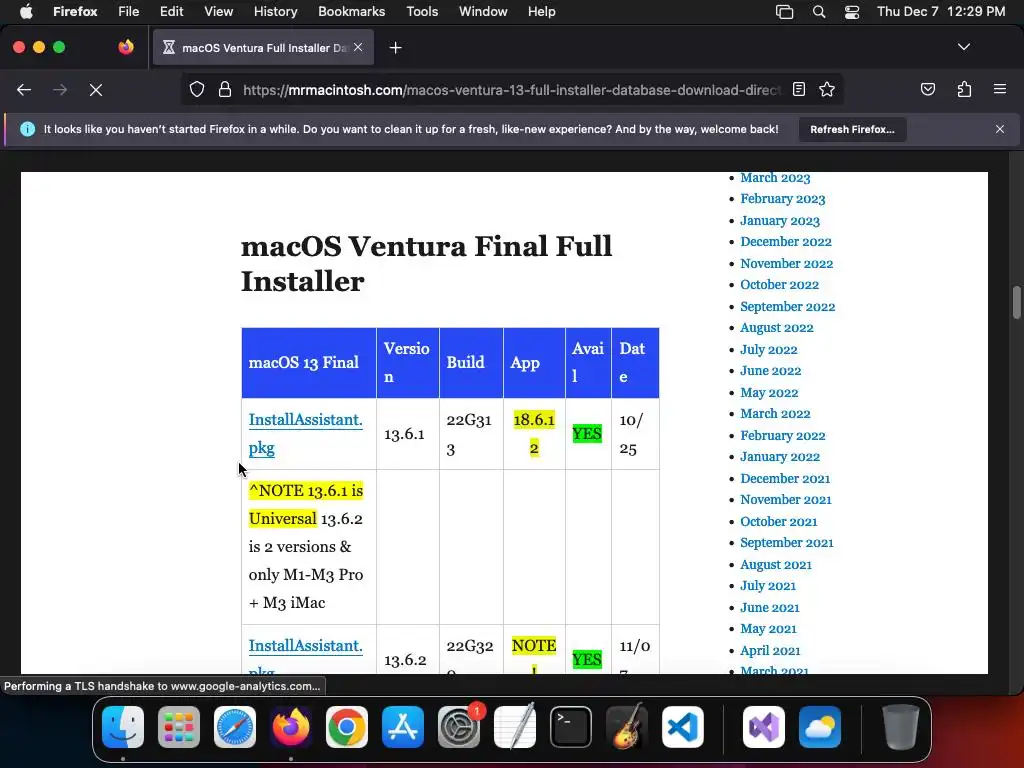The width and height of the screenshot is (1024, 768).
Task: Bookmark this page with star icon
Action: (827, 89)
